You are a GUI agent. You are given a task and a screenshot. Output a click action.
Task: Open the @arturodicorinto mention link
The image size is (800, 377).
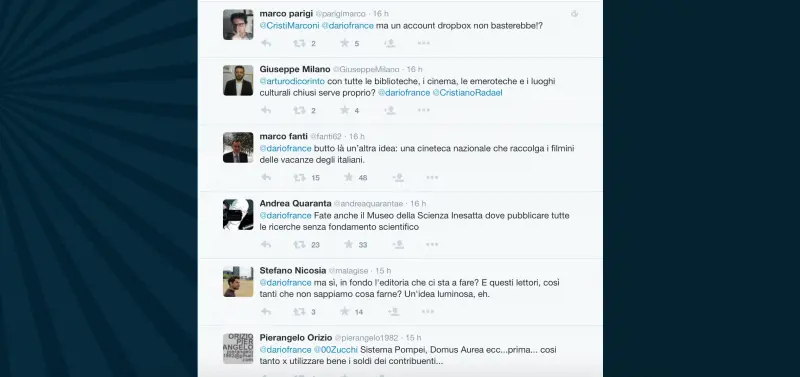[292, 81]
